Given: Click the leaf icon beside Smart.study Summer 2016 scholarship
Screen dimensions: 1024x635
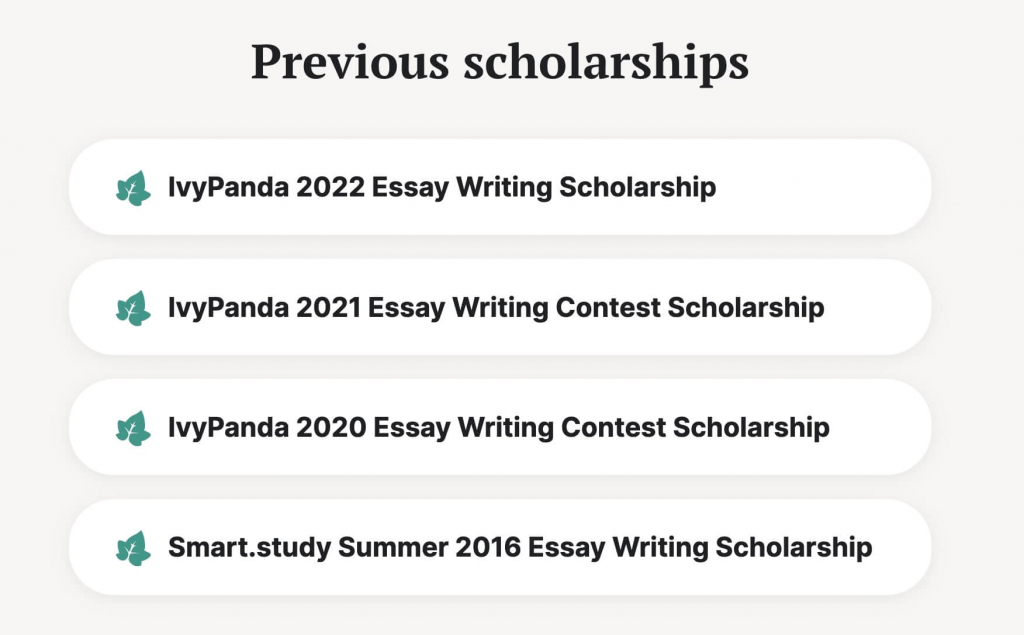Looking at the screenshot, I should (x=133, y=547).
